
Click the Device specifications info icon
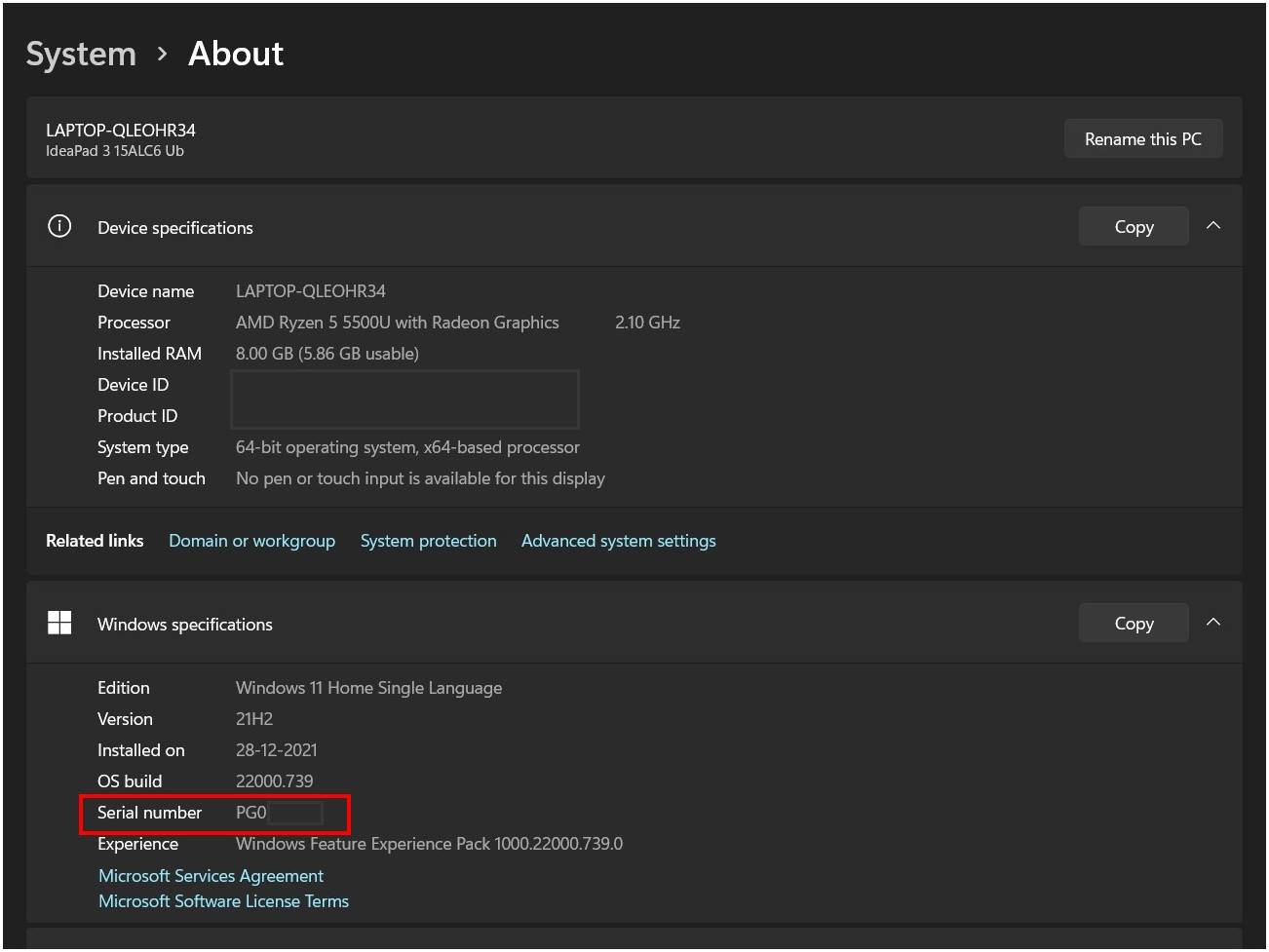click(x=59, y=227)
